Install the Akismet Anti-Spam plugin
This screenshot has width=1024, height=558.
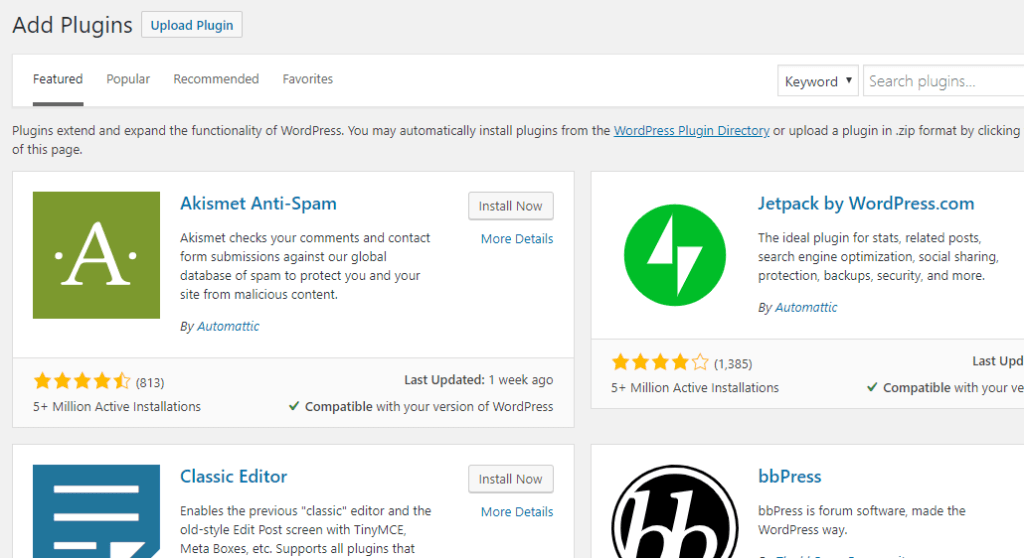(x=510, y=206)
